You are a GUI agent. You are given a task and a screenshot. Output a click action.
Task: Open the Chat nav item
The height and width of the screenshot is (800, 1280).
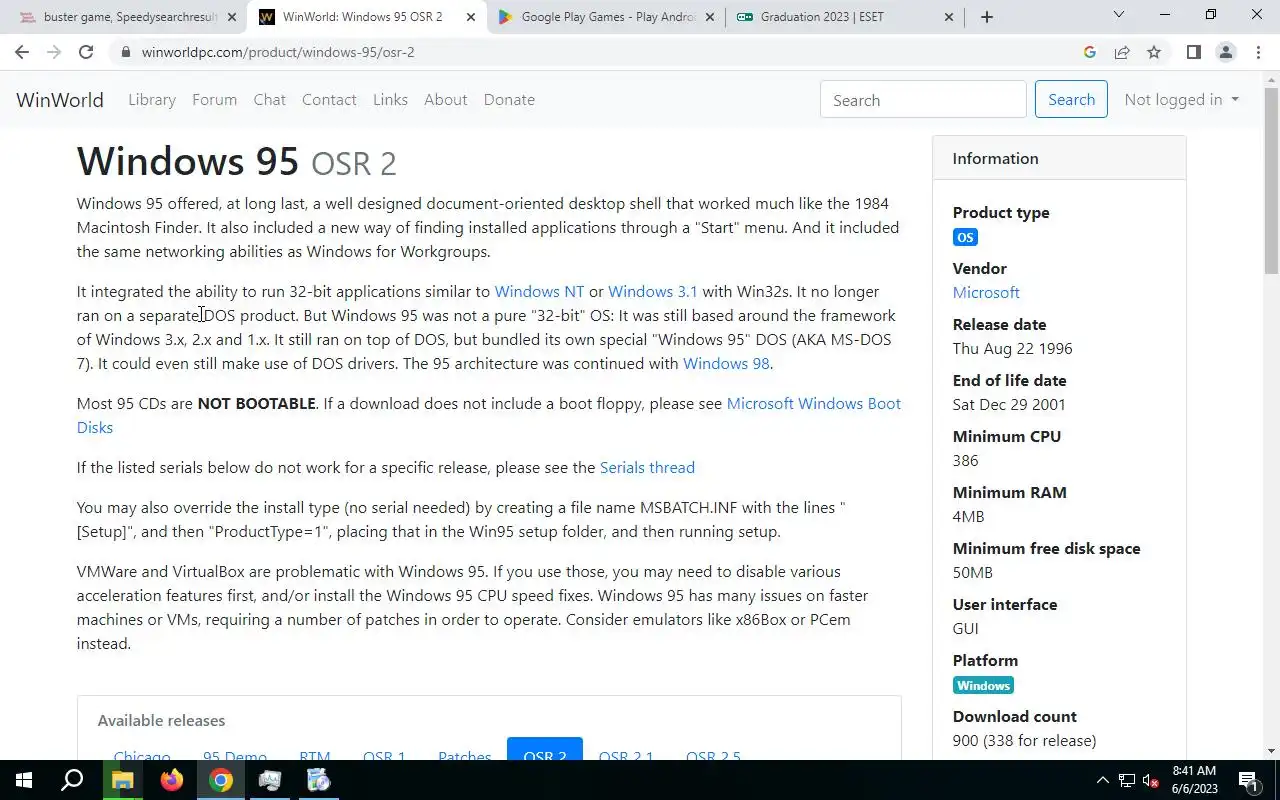click(269, 99)
